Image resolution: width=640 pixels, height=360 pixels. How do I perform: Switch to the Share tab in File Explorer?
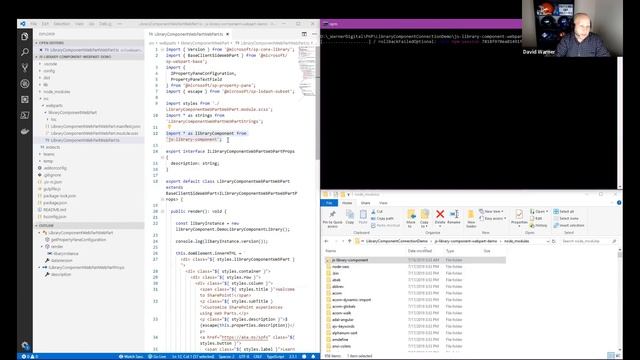365,203
